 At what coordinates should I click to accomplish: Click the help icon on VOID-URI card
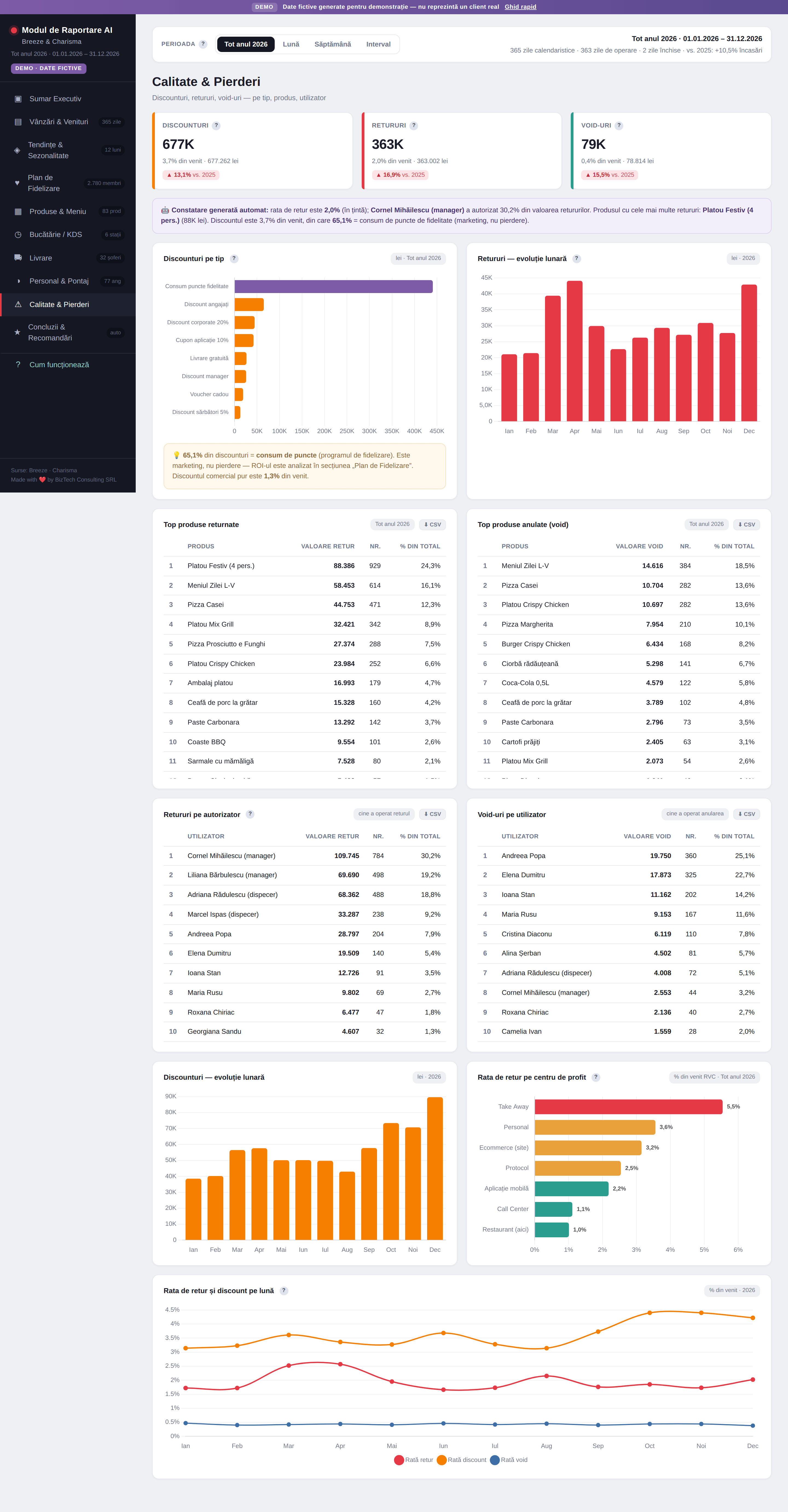pos(619,126)
